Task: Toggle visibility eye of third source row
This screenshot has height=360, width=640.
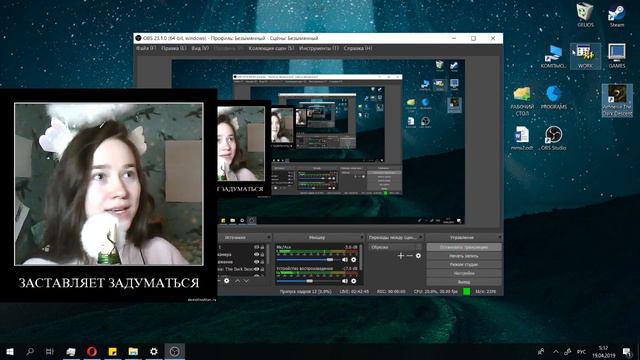Action: (x=257, y=262)
